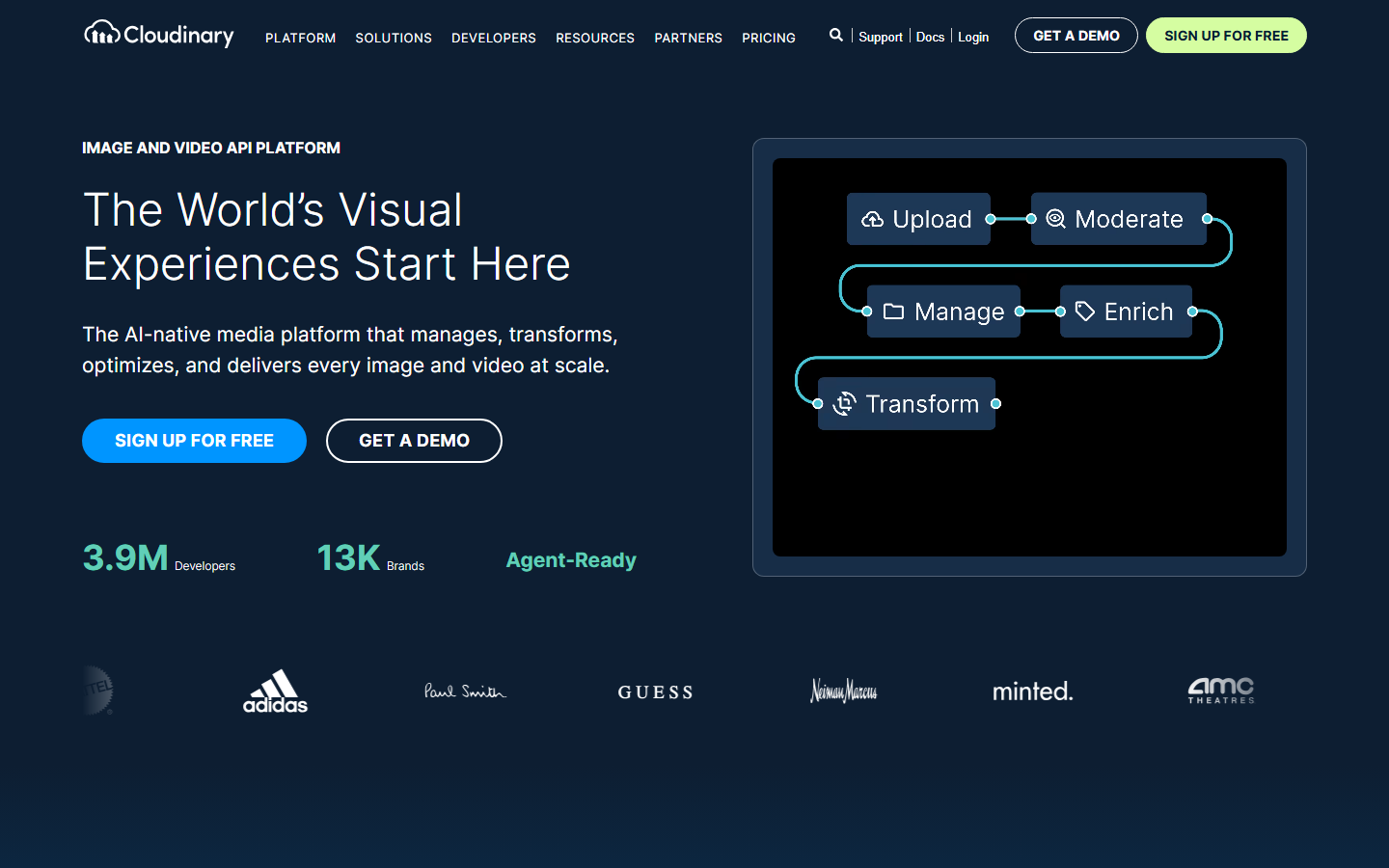This screenshot has height=868, width=1389.
Task: Click the Neiman Marcus logo
Action: pyautogui.click(x=844, y=691)
